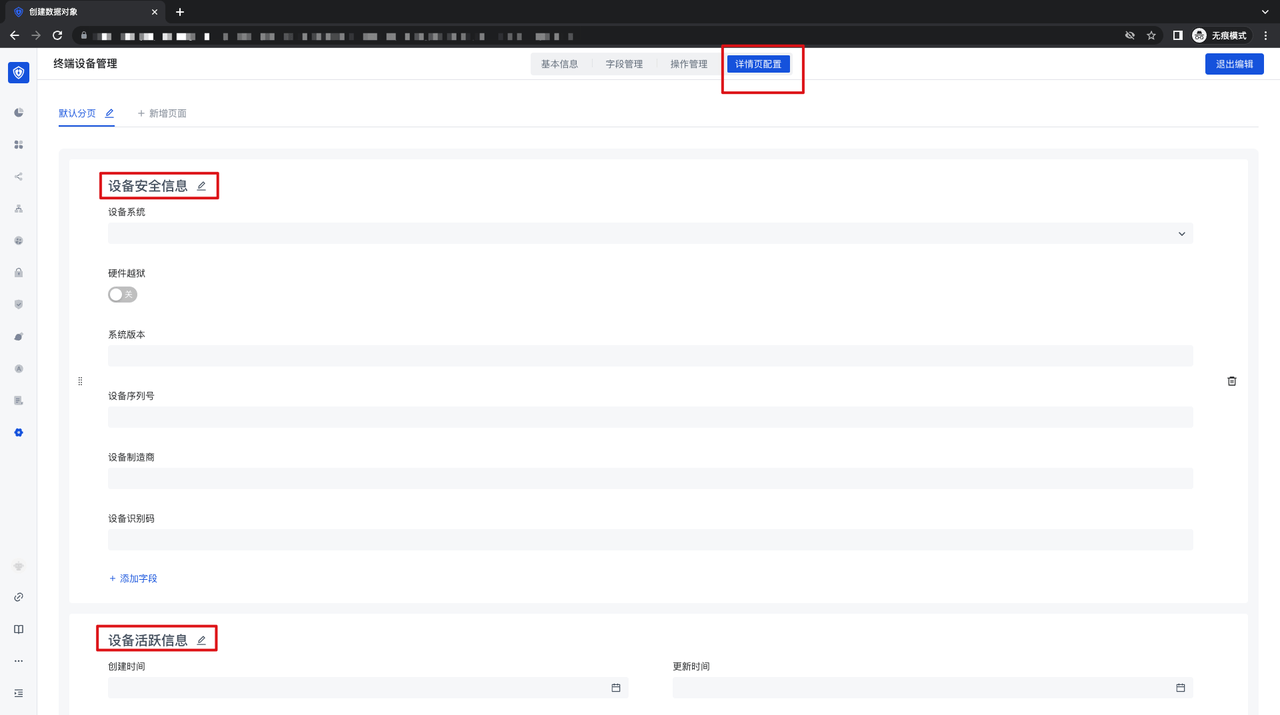Viewport: 1280px width, 715px height.
Task: Click the pencil icon next to 默认分页
Action: point(110,114)
